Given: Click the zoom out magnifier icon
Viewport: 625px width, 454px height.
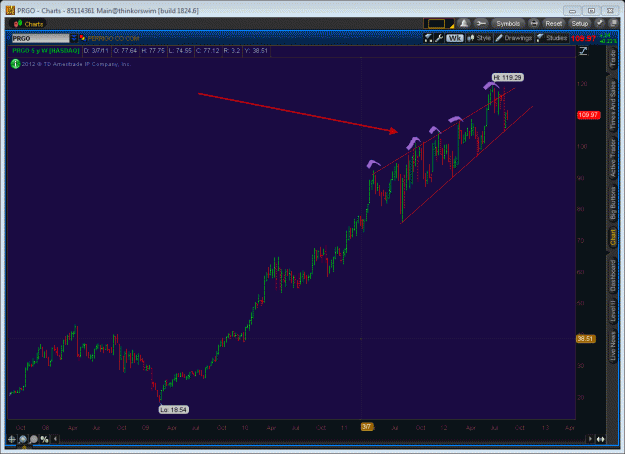Looking at the screenshot, I should click(34, 439).
